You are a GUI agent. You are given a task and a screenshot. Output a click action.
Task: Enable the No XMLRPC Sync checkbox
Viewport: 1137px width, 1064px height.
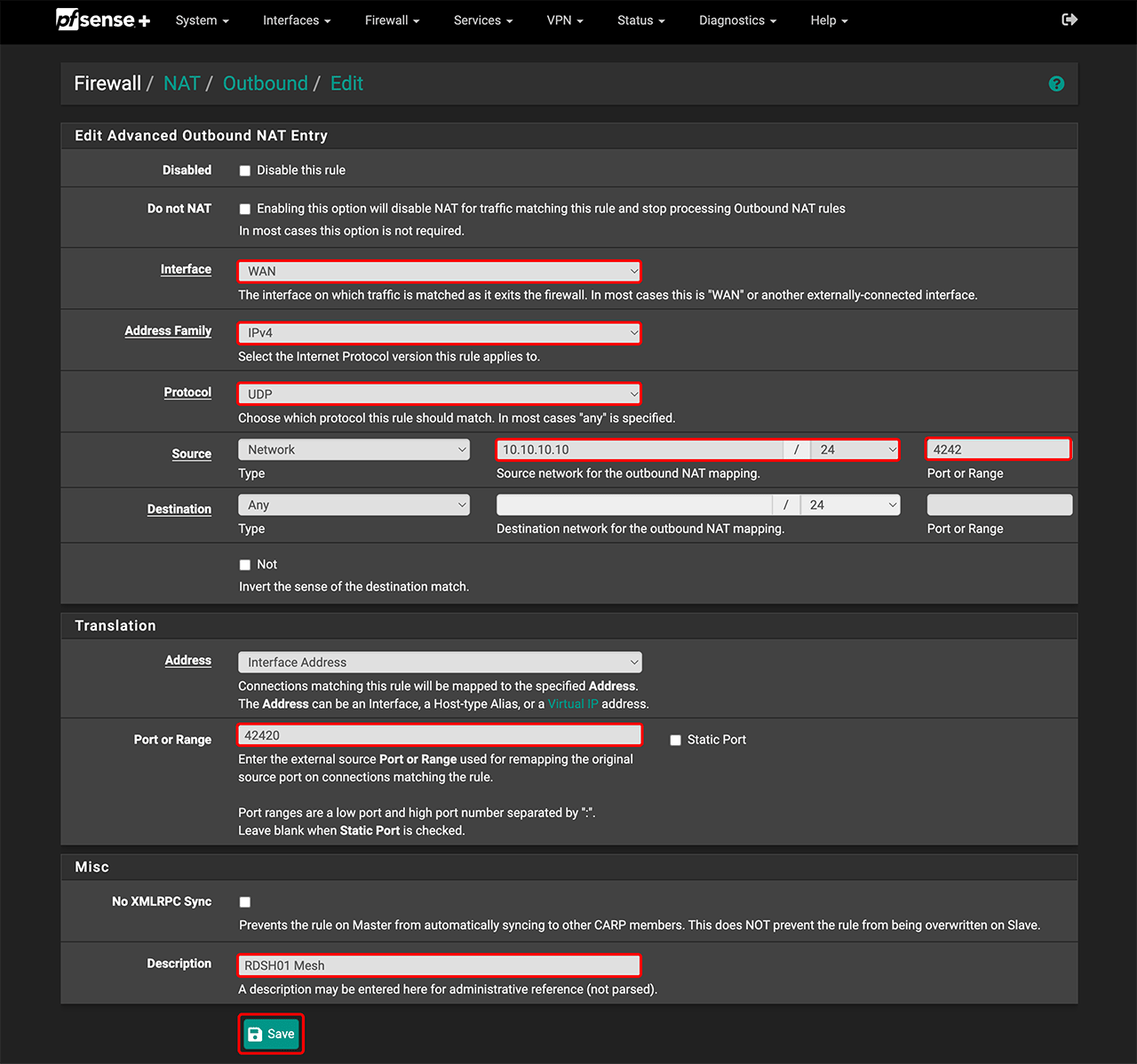[245, 902]
